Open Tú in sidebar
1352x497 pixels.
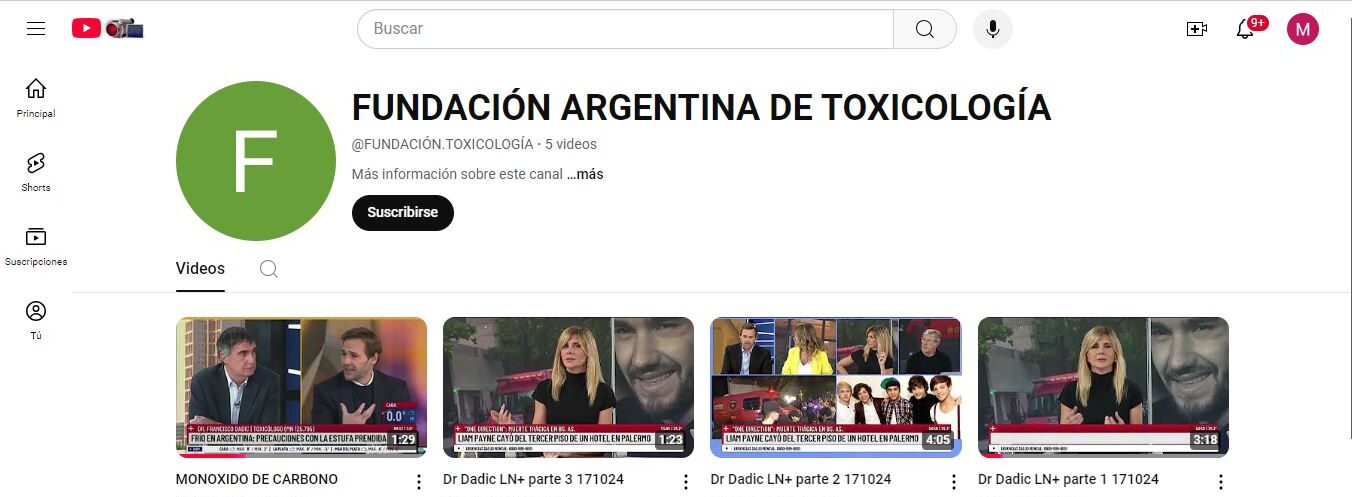36,320
